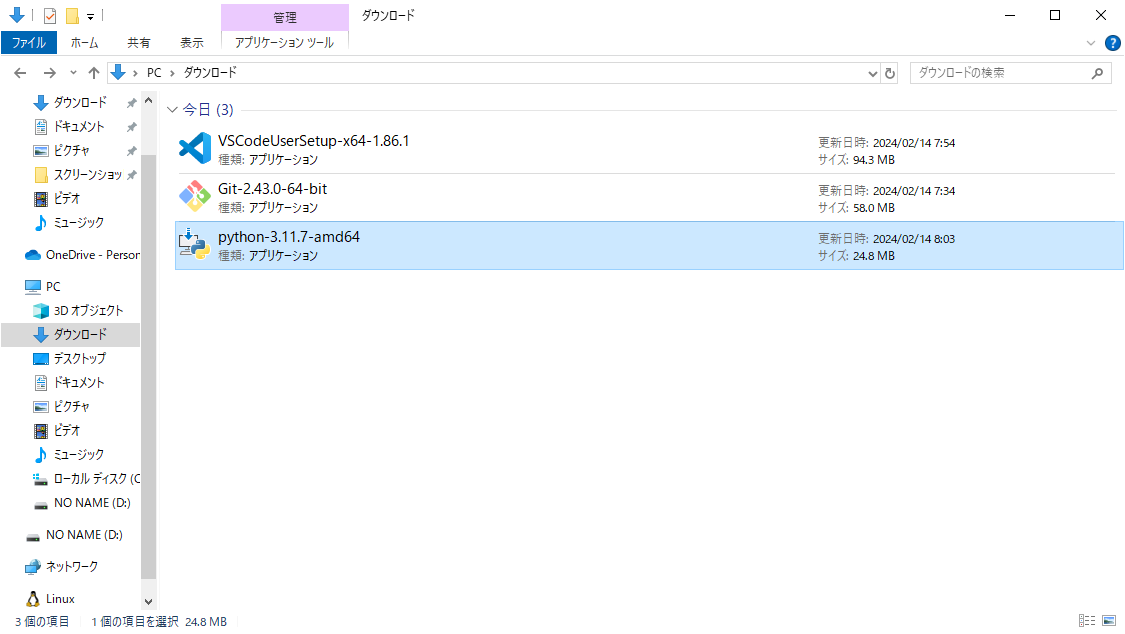Select Linux in the sidebar
Image resolution: width=1125 pixels, height=634 pixels.
click(60, 599)
